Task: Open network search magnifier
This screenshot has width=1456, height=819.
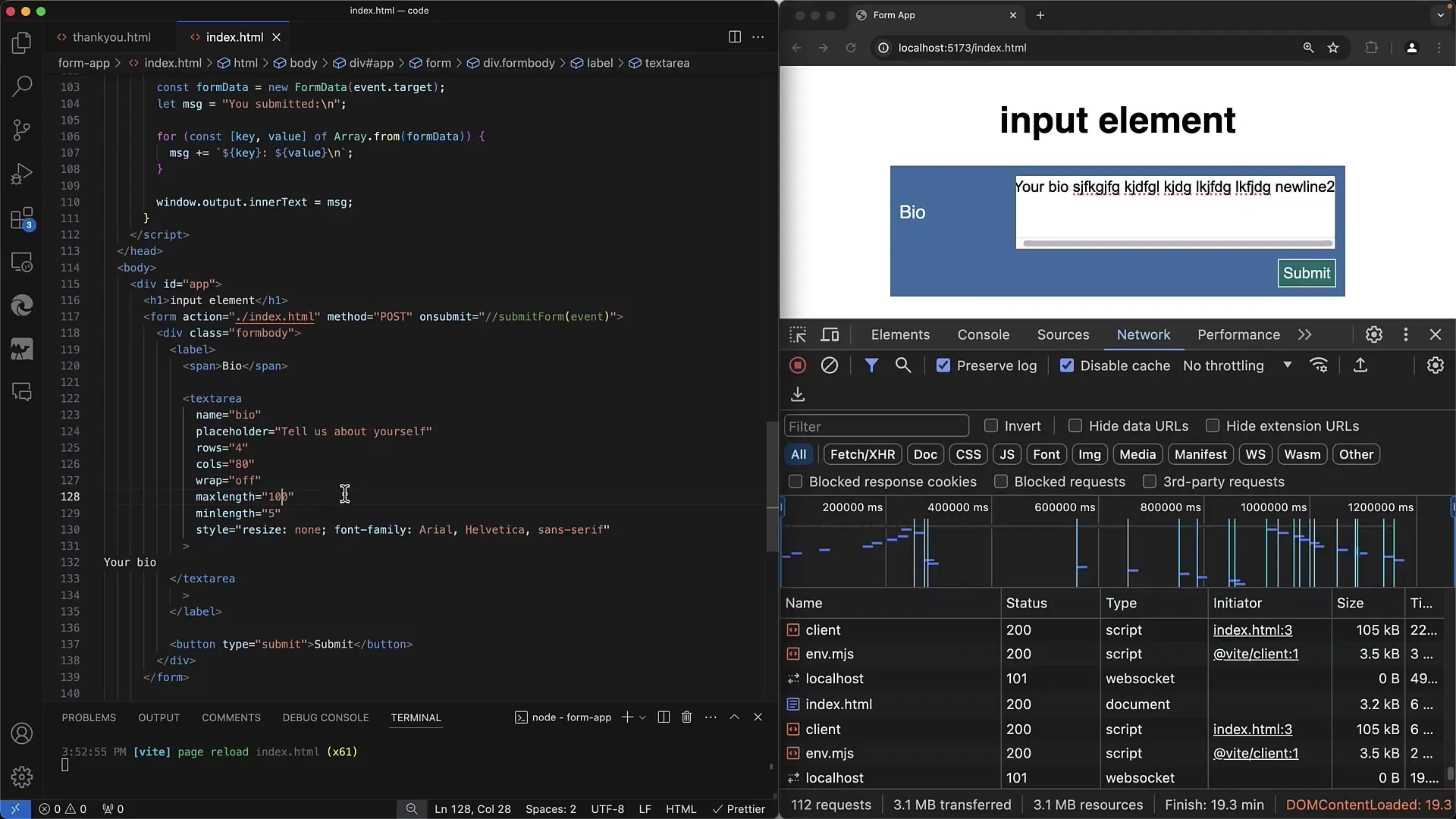Action: pyautogui.click(x=903, y=366)
